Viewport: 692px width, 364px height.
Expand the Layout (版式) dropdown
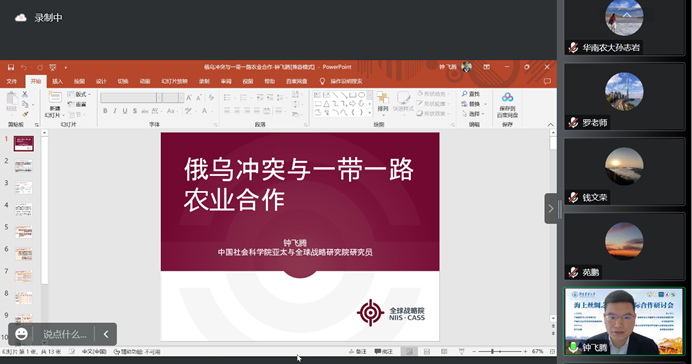coord(79,94)
